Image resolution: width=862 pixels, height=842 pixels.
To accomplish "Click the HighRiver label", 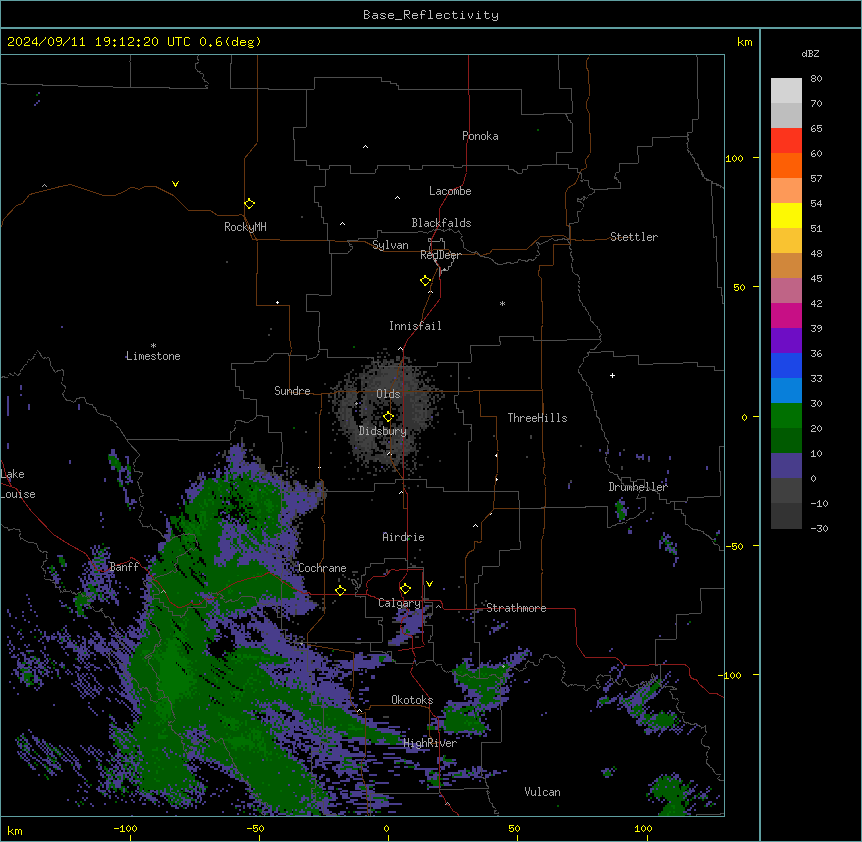I will [430, 743].
